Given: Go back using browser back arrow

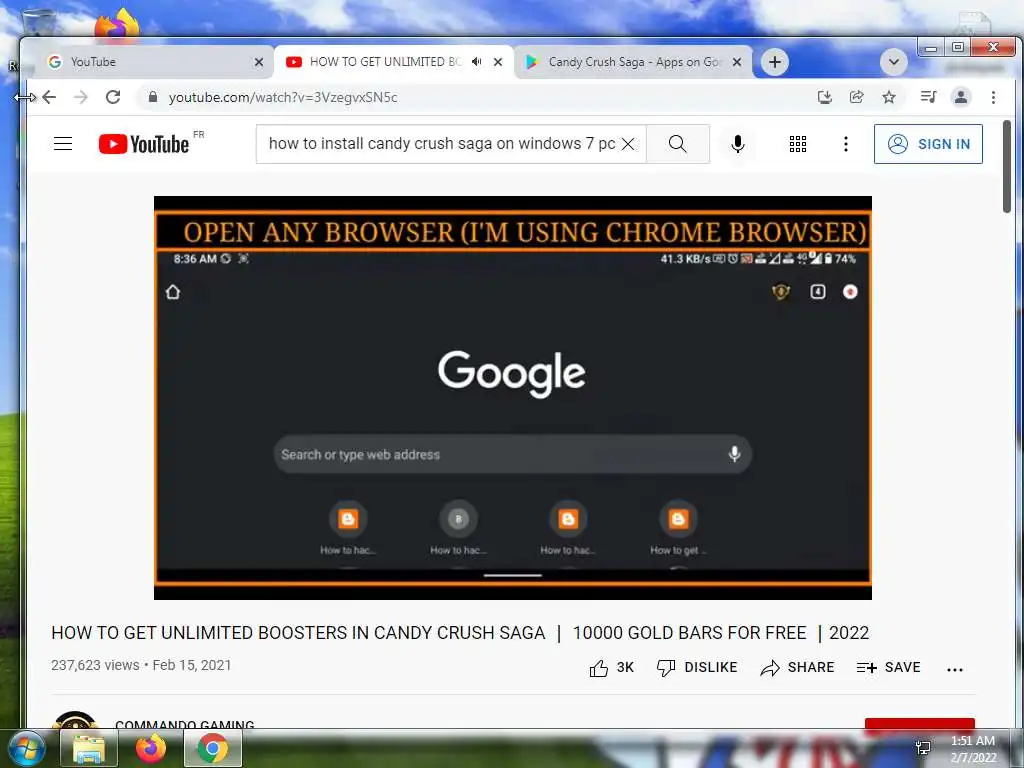Looking at the screenshot, I should point(49,97).
